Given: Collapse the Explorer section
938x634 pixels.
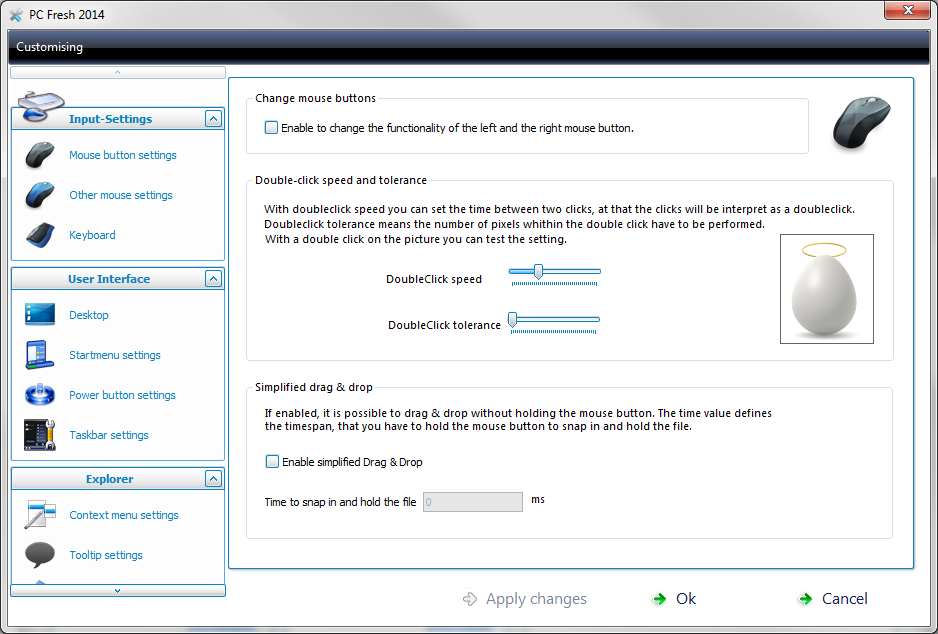Looking at the screenshot, I should [214, 478].
